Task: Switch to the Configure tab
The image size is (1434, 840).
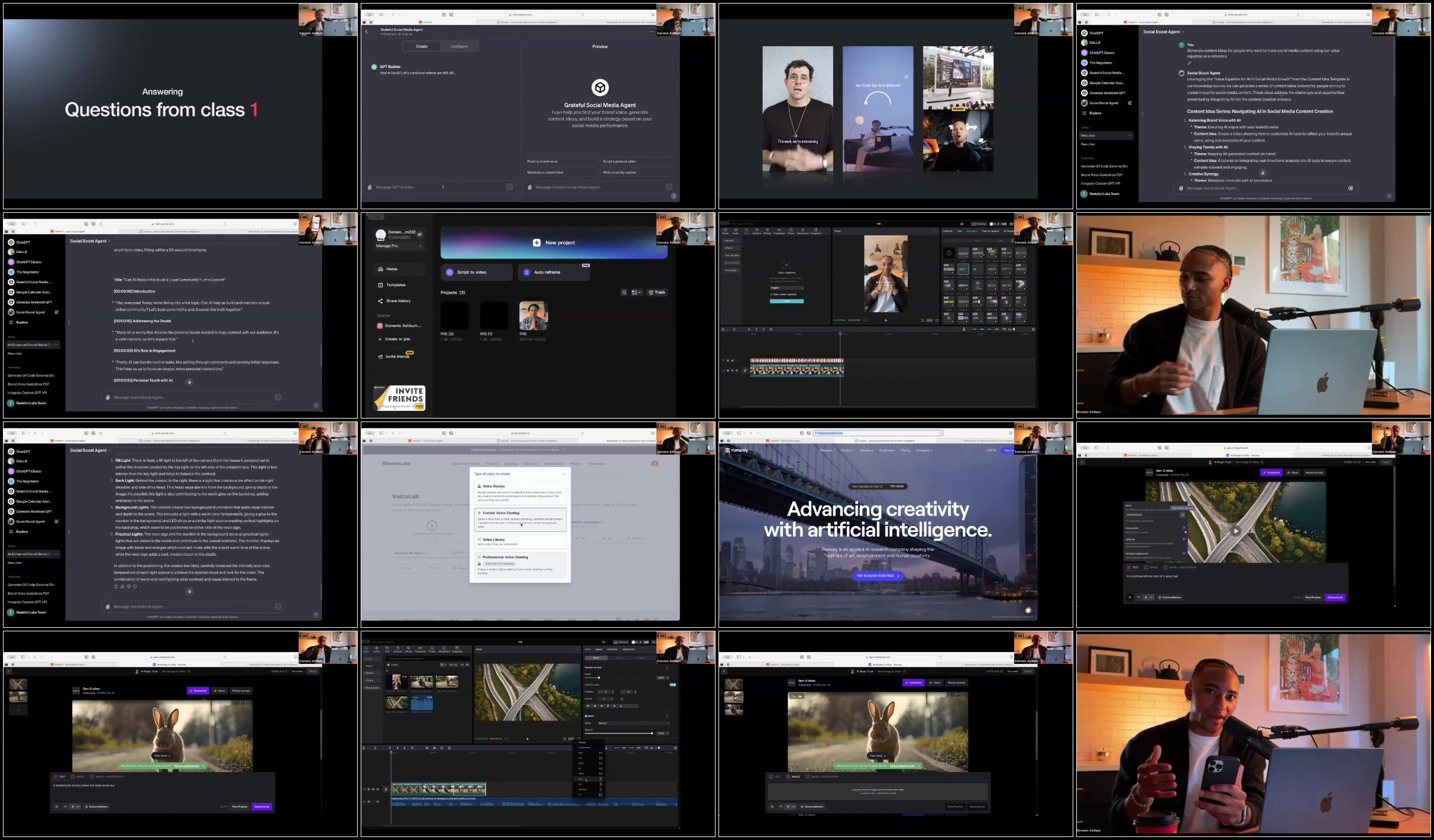Action: pyautogui.click(x=459, y=46)
